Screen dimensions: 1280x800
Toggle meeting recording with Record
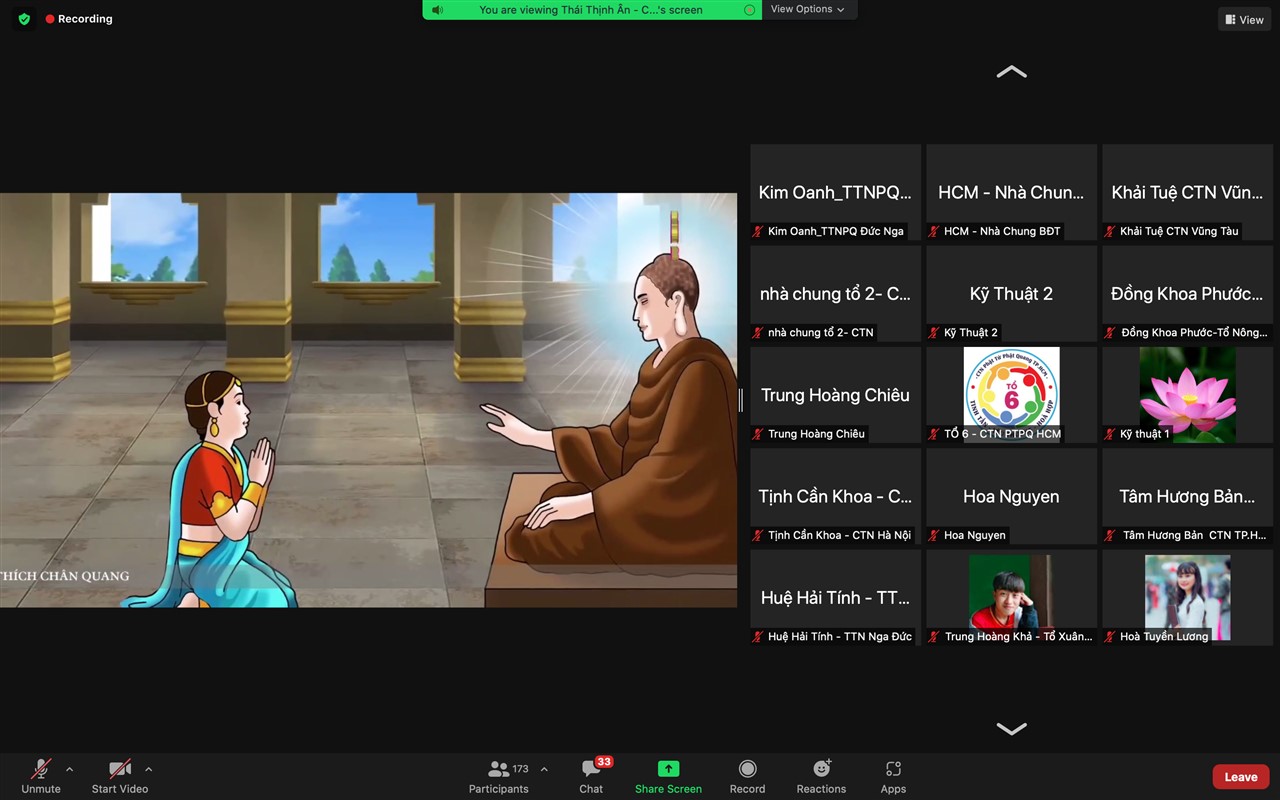tap(747, 776)
